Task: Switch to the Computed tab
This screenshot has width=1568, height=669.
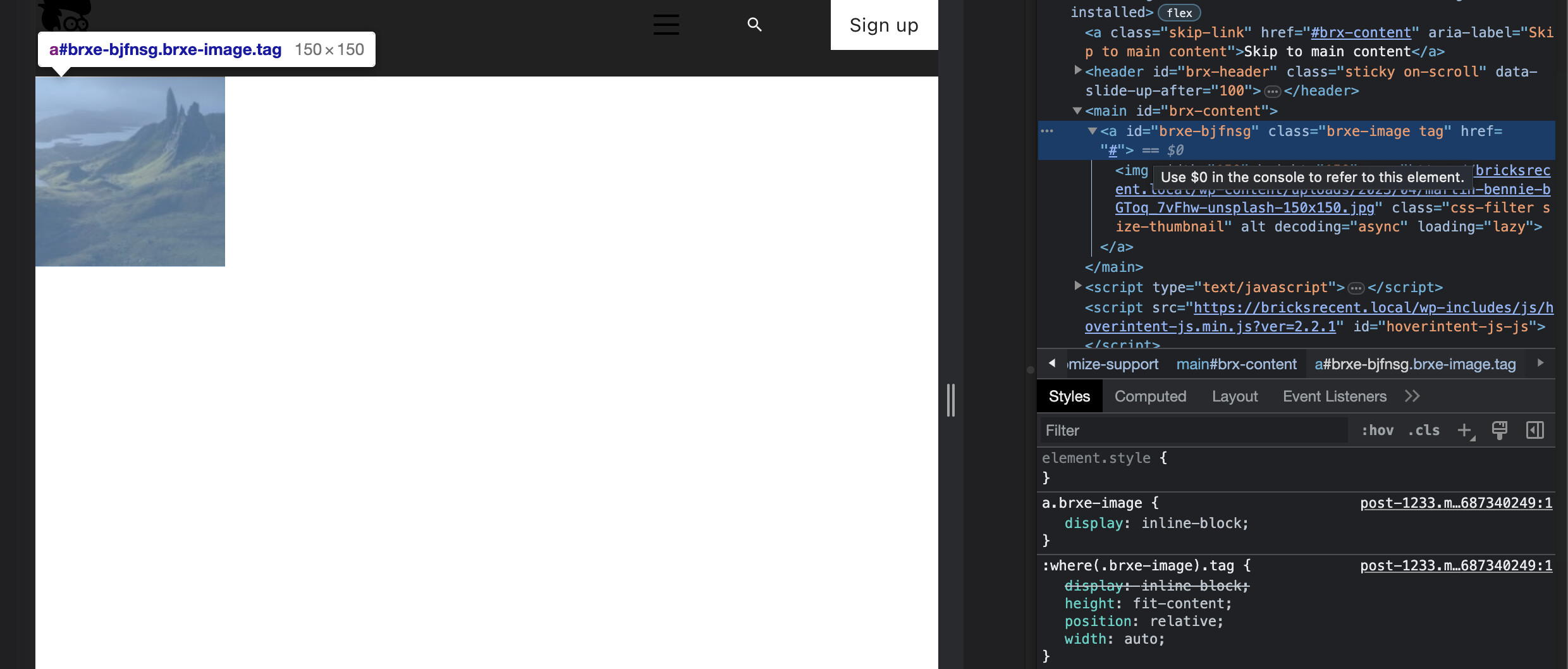Action: point(1150,396)
